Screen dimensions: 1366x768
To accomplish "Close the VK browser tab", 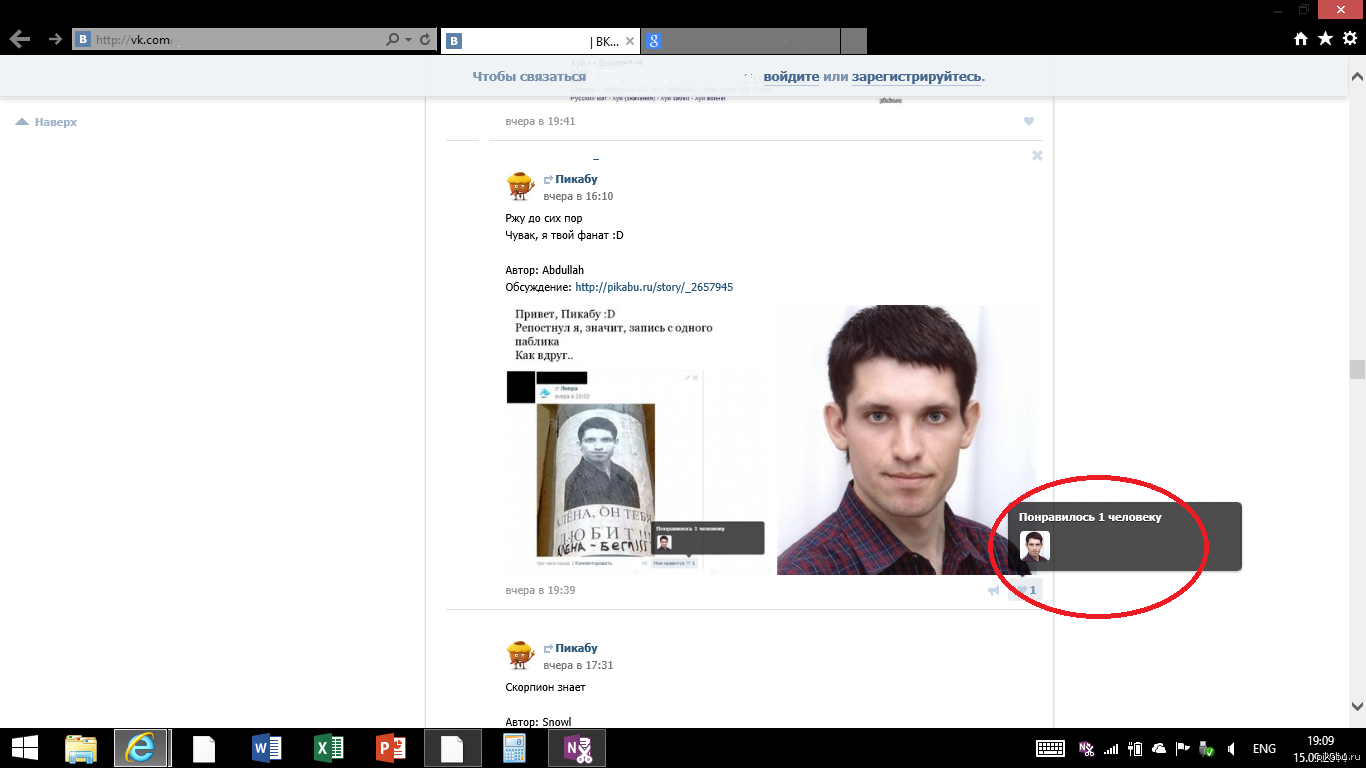I will tap(629, 41).
